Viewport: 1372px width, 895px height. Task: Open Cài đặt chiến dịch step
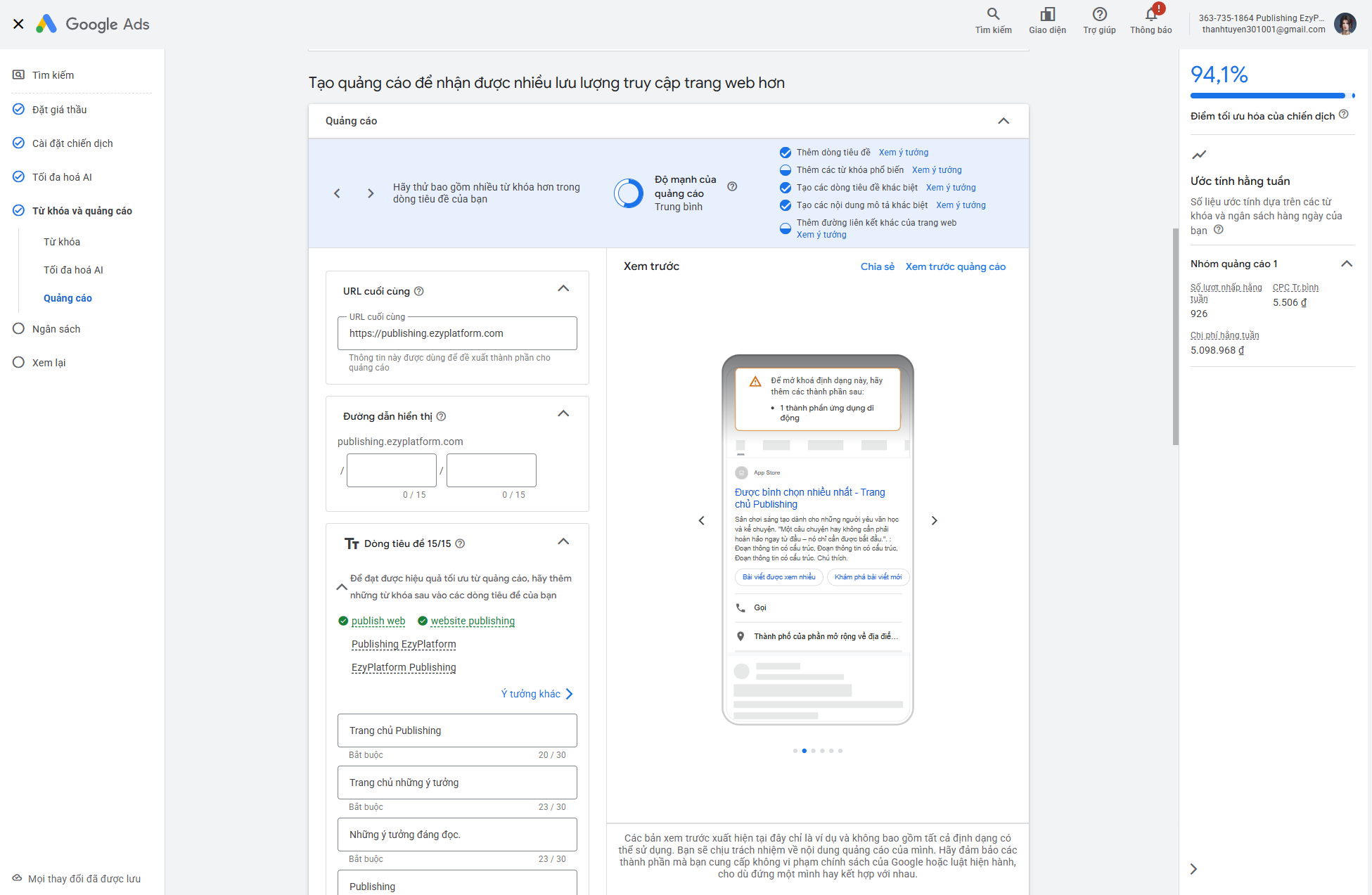tap(72, 143)
